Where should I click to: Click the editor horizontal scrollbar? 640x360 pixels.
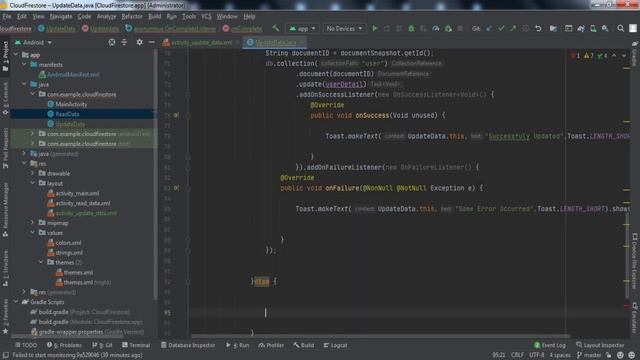(x=380, y=336)
